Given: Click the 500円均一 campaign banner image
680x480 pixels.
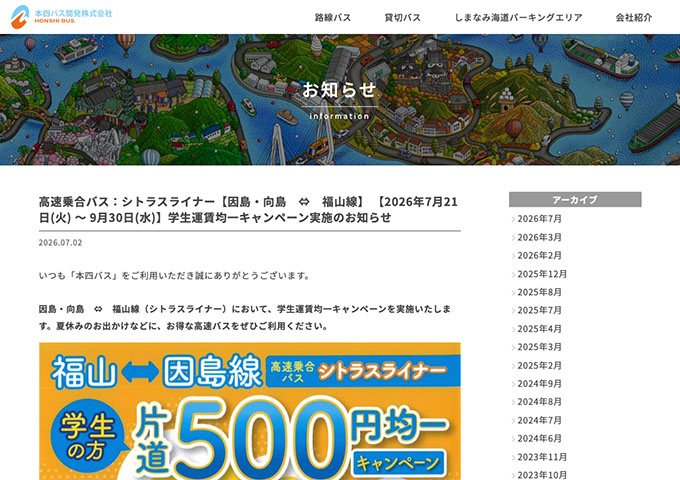Looking at the screenshot, I should tap(250, 411).
